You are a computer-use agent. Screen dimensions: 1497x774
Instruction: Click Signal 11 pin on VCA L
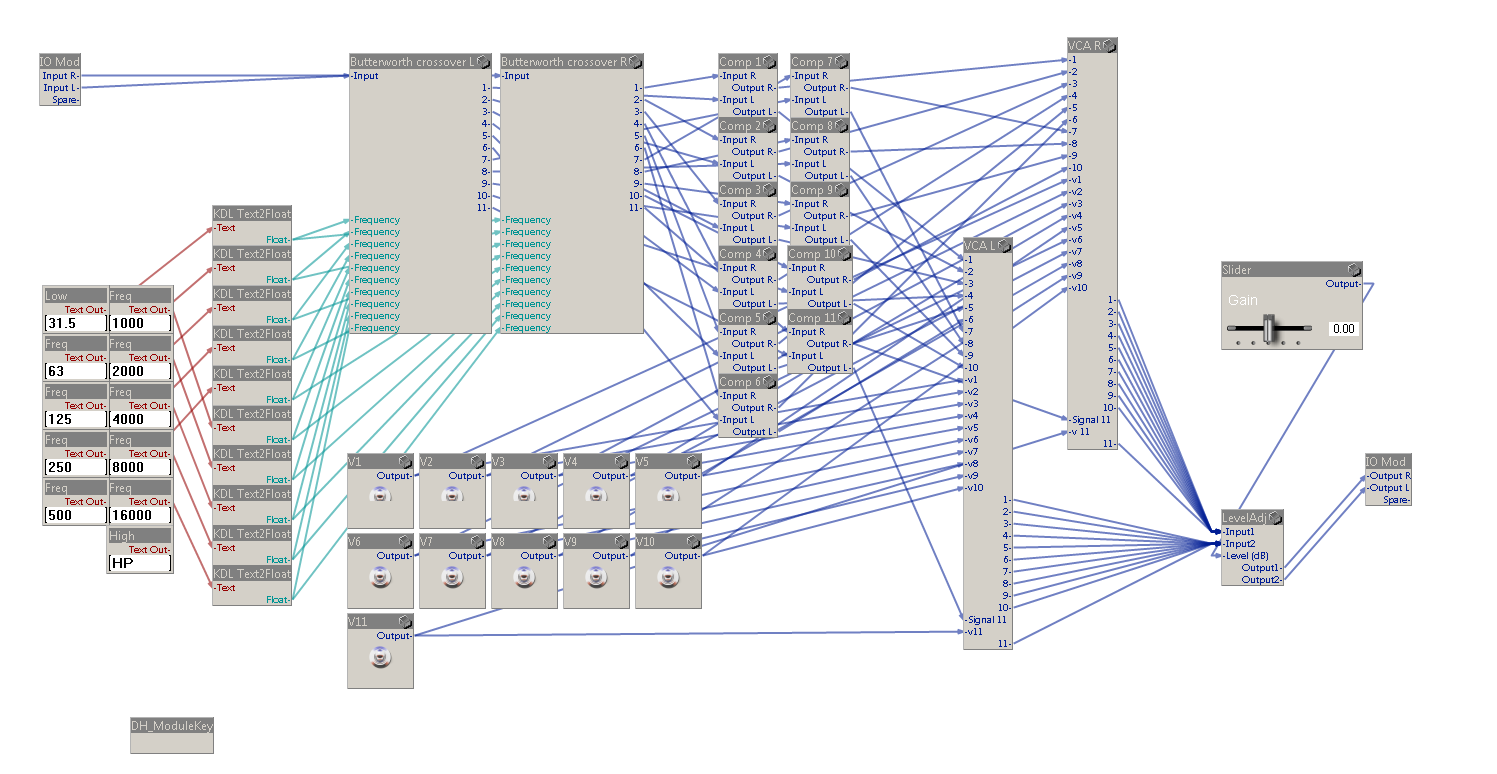point(987,620)
